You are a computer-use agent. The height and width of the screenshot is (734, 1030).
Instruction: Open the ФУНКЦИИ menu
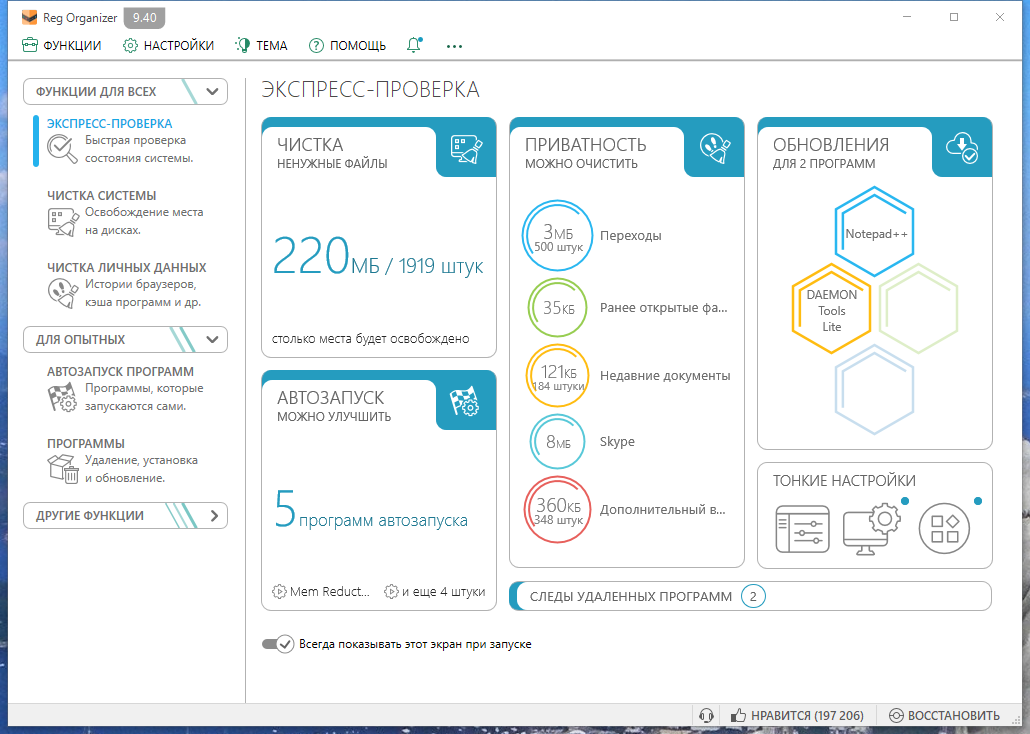[62, 45]
